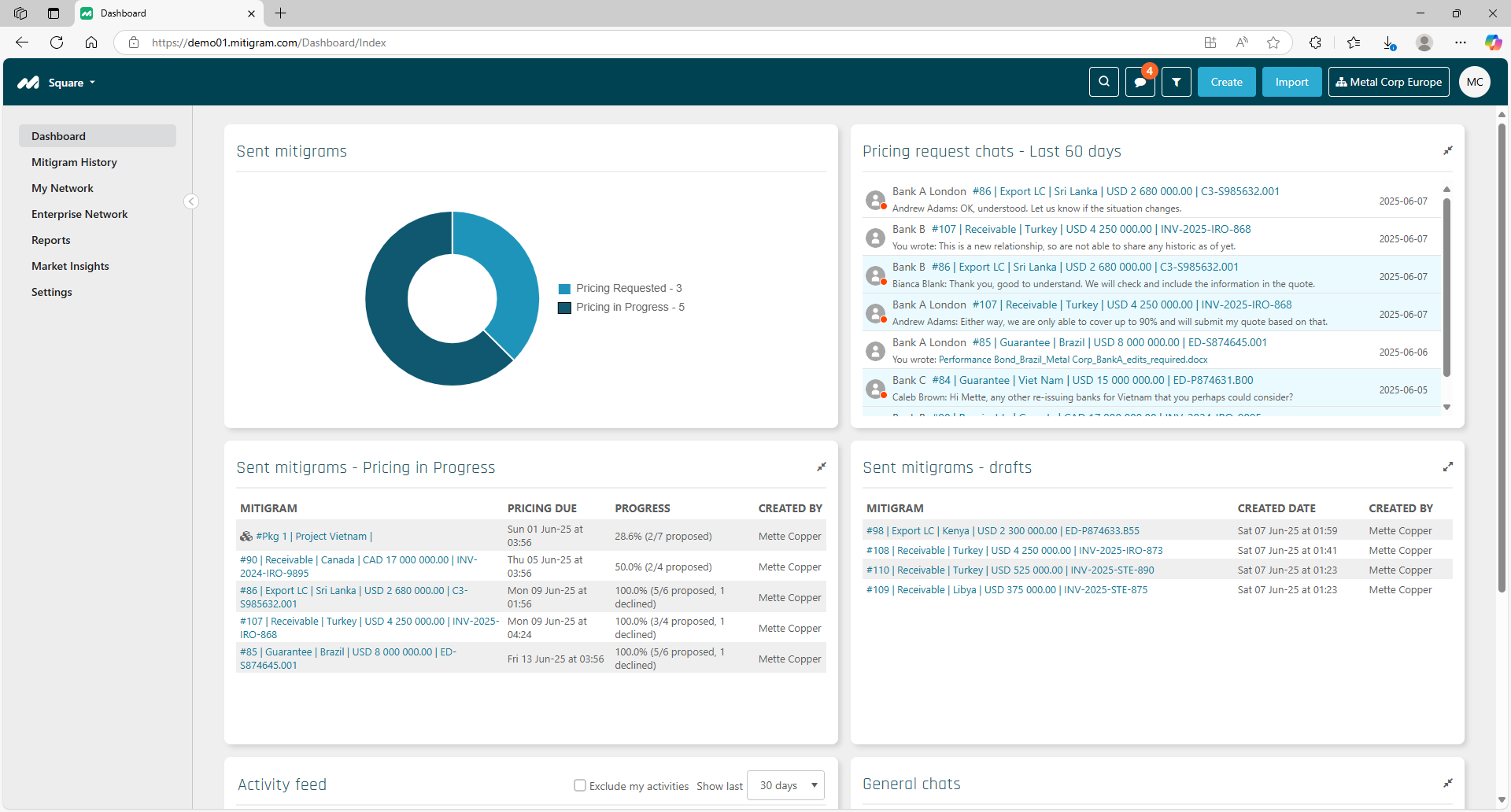Click the Create button
Viewport: 1511px width, 812px height.
[x=1226, y=82]
